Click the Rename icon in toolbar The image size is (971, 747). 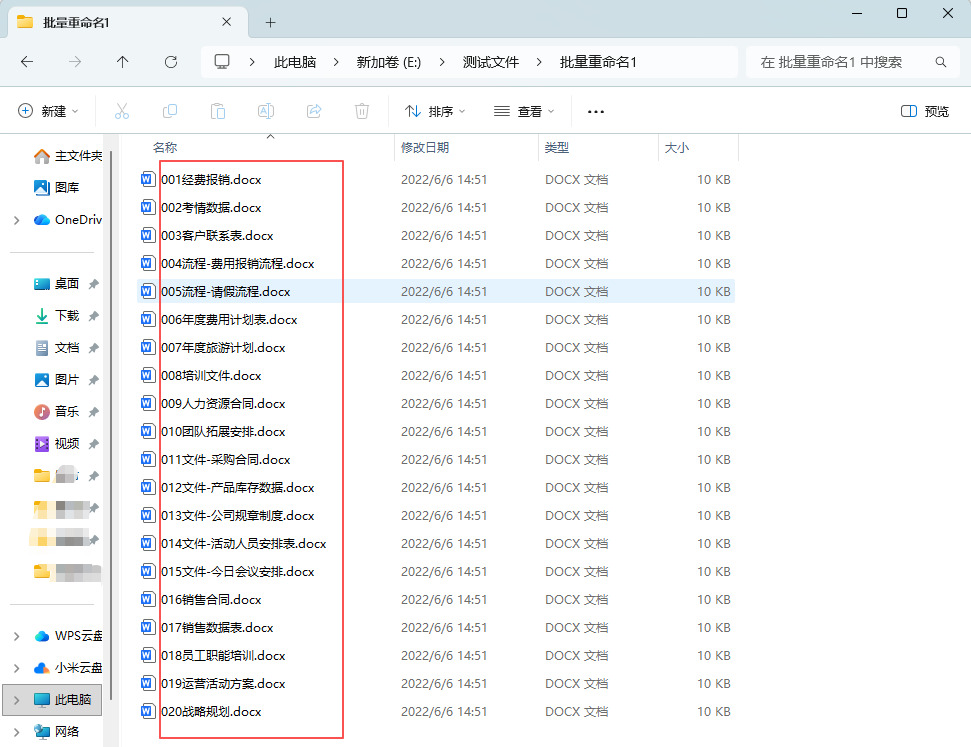pos(266,111)
